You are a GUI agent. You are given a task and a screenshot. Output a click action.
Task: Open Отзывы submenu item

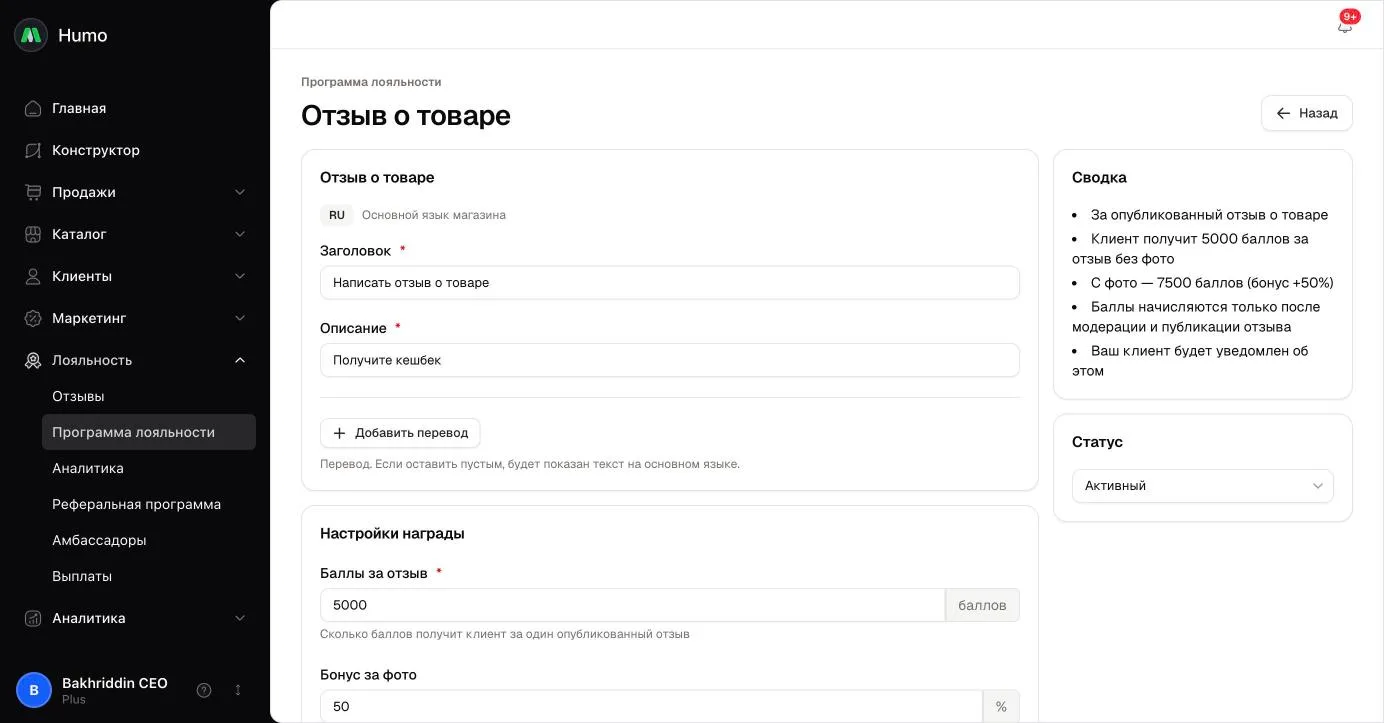(149, 396)
